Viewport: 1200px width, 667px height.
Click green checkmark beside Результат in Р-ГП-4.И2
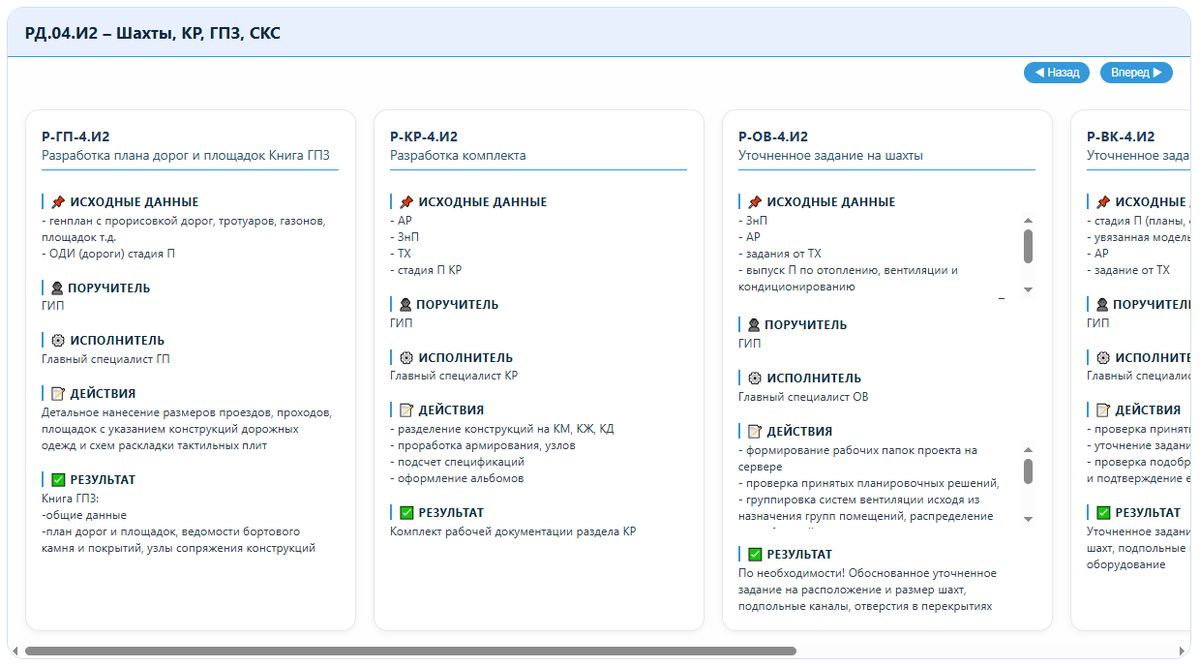(x=57, y=480)
